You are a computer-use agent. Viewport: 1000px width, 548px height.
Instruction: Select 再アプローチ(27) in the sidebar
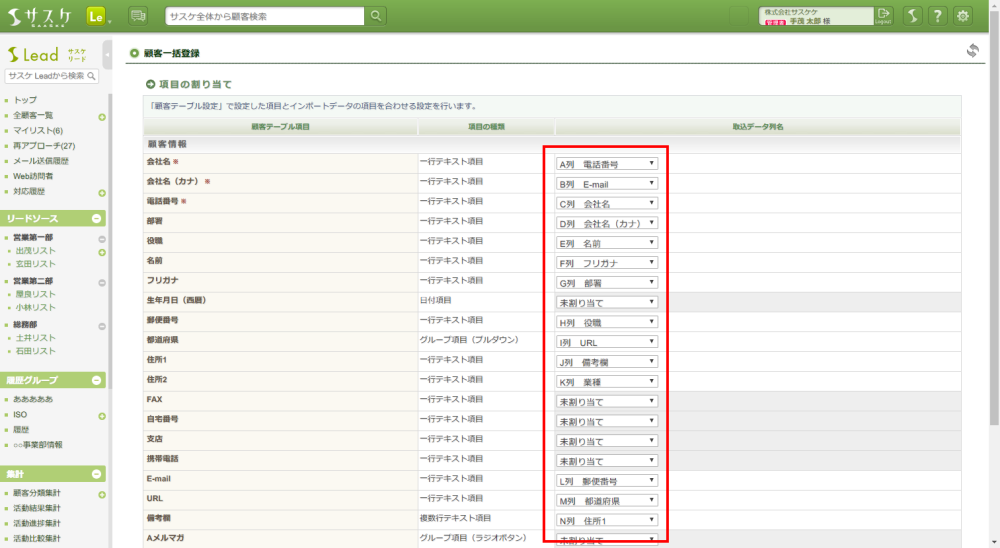[x=44, y=146]
